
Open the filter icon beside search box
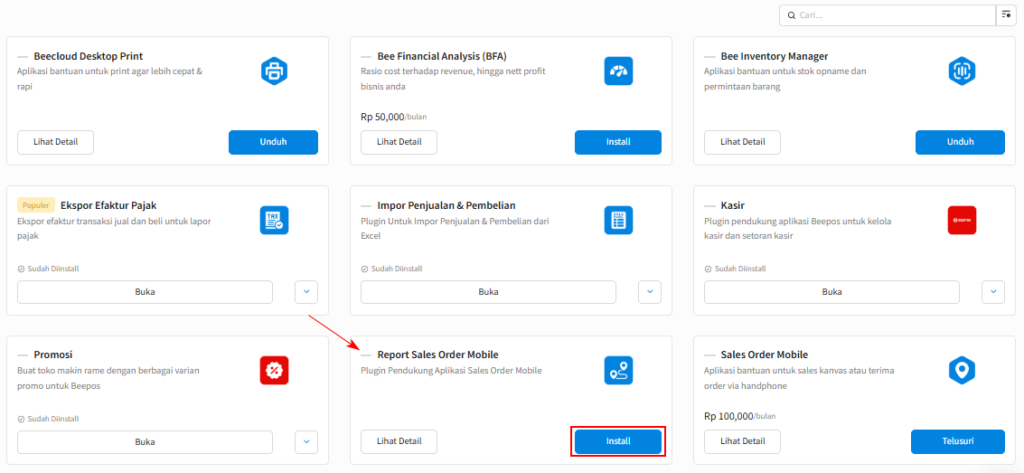coord(1005,15)
